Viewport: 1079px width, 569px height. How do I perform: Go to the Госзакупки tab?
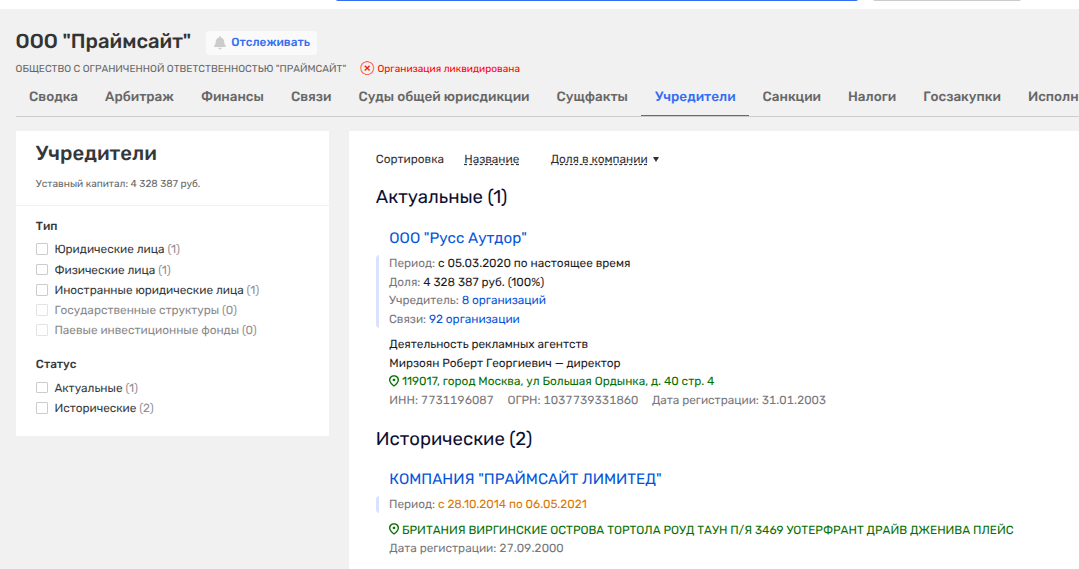click(x=961, y=97)
